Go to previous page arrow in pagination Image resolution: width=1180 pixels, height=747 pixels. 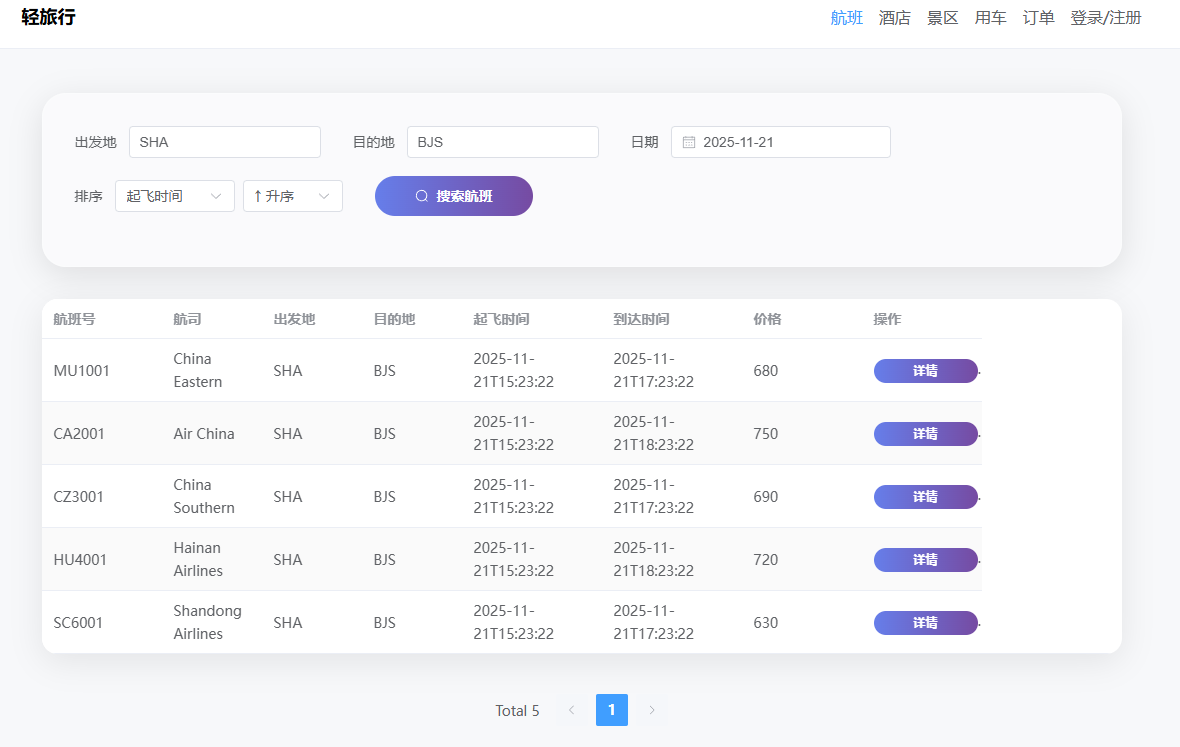(571, 710)
